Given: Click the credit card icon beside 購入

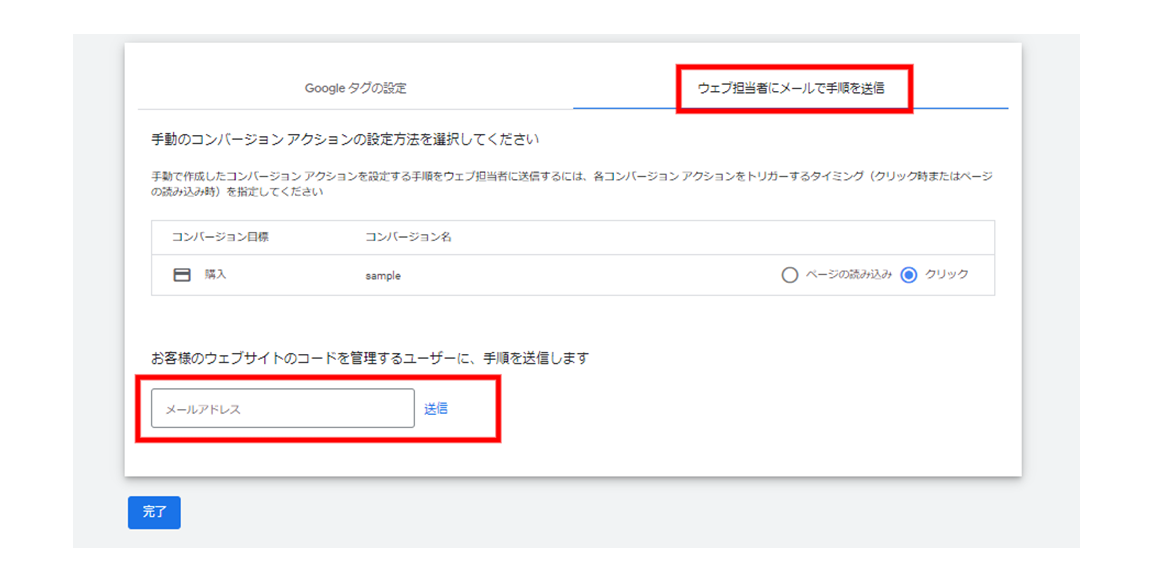Looking at the screenshot, I should tap(182, 275).
